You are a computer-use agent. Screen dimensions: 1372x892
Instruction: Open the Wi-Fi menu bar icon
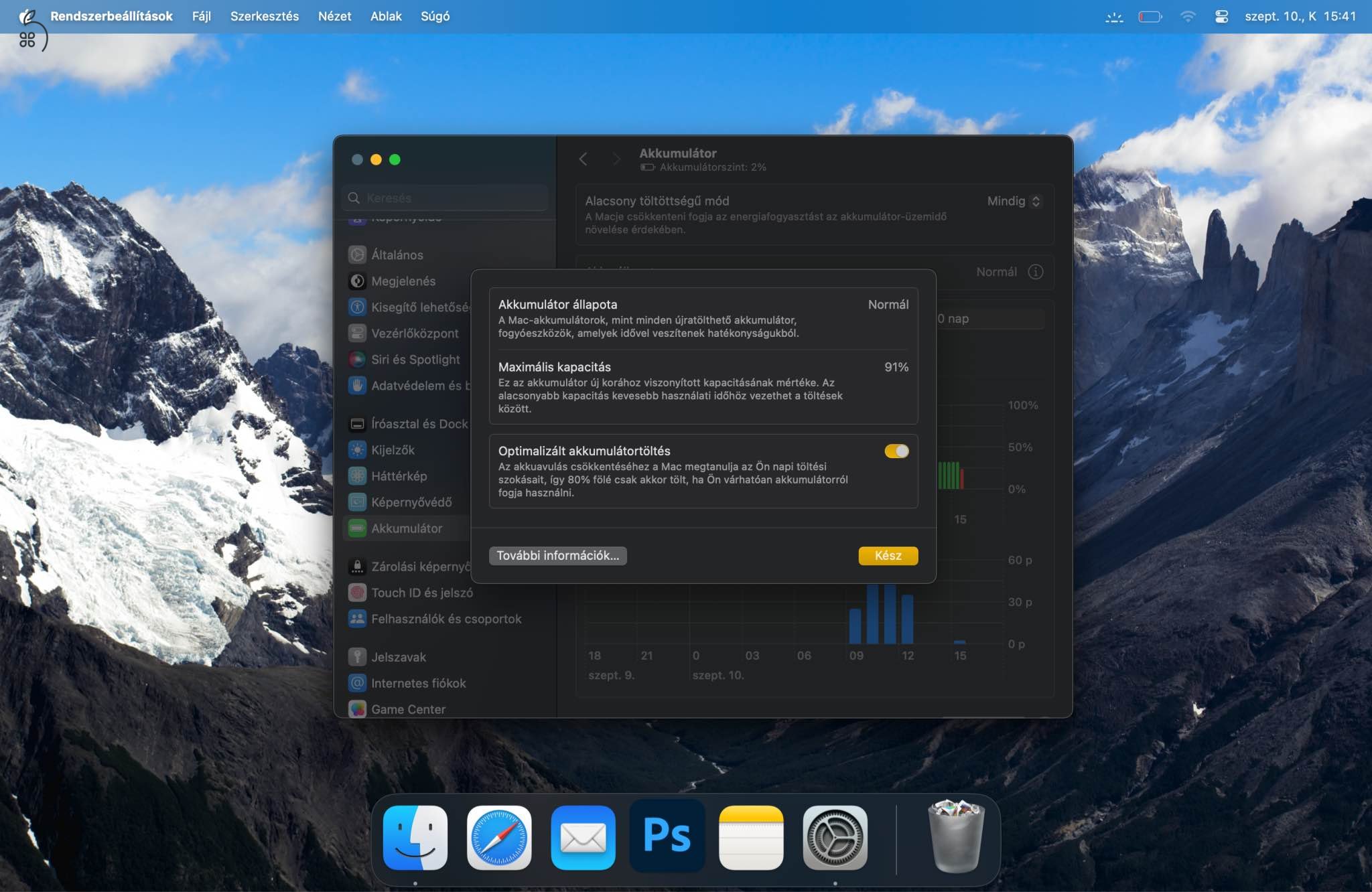tap(1188, 16)
